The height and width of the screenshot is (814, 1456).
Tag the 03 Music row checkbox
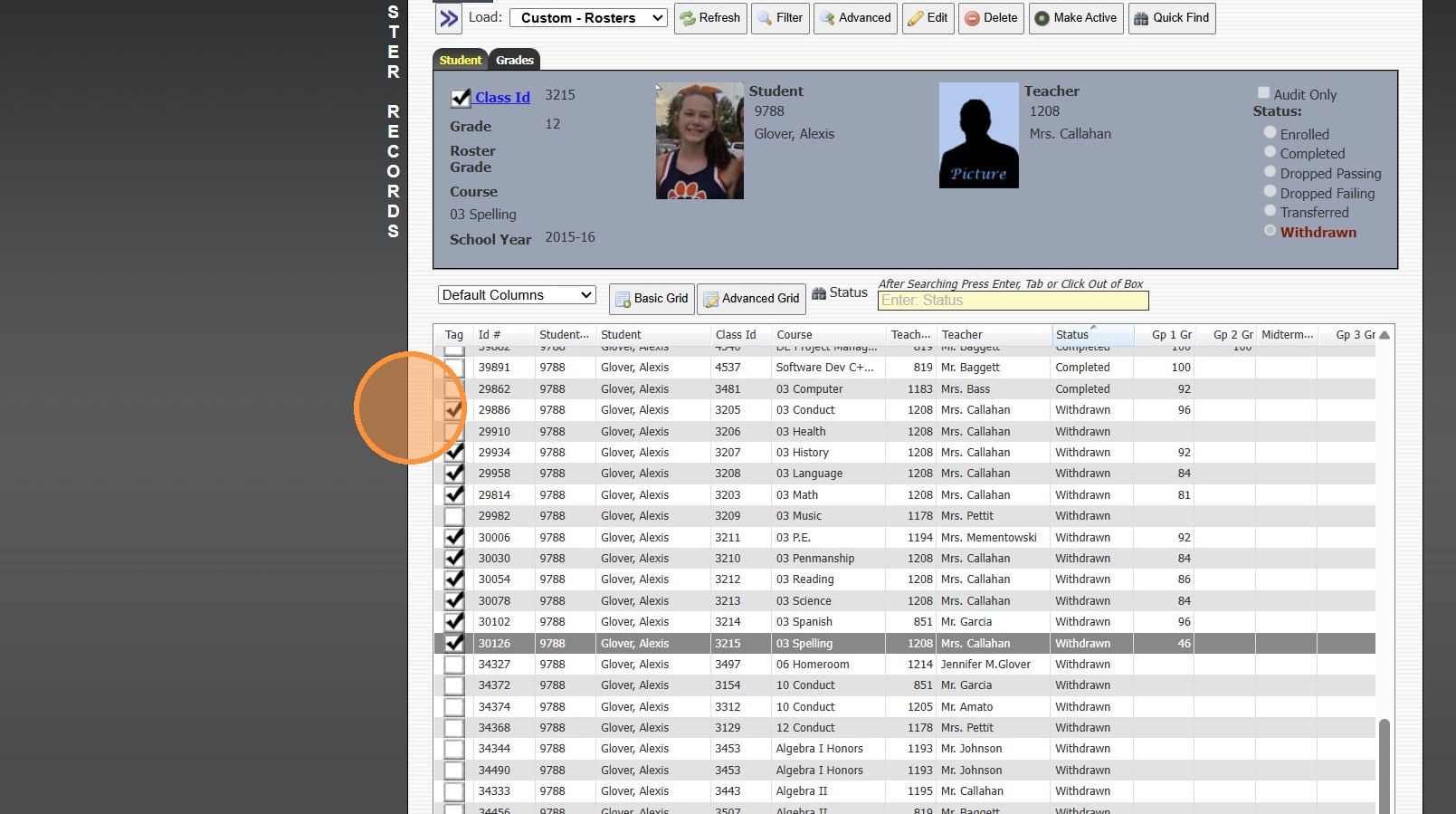tap(454, 516)
